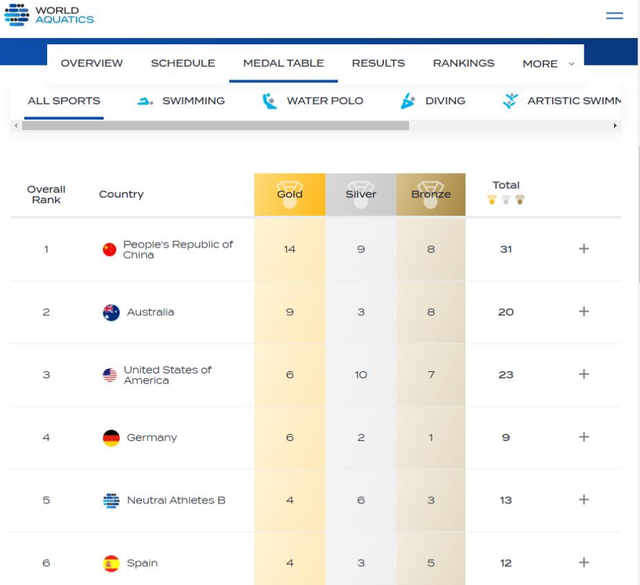Click the Australia flag icon
The height and width of the screenshot is (585, 640).
[x=111, y=313]
